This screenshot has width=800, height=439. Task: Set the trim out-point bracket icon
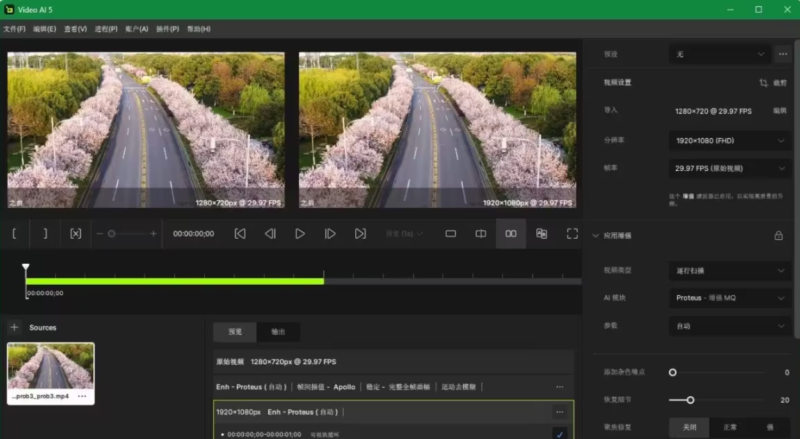tap(45, 233)
